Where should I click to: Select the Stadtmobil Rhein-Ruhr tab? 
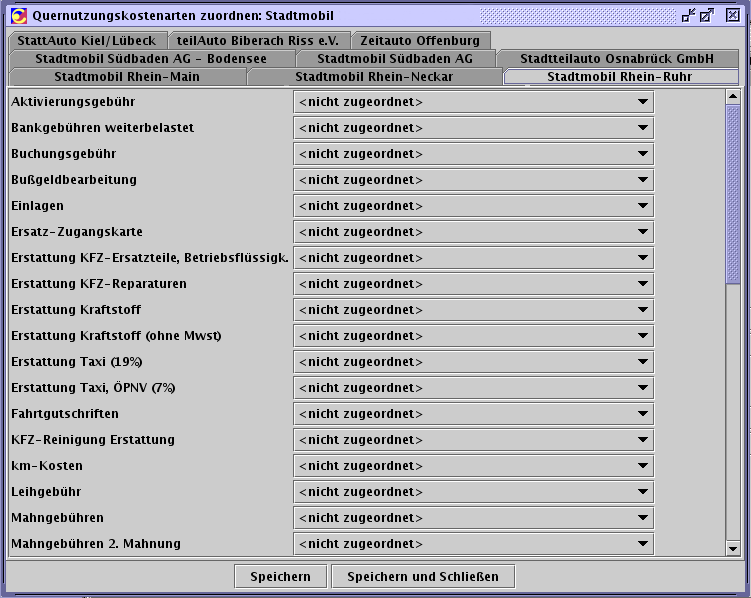tap(620, 77)
